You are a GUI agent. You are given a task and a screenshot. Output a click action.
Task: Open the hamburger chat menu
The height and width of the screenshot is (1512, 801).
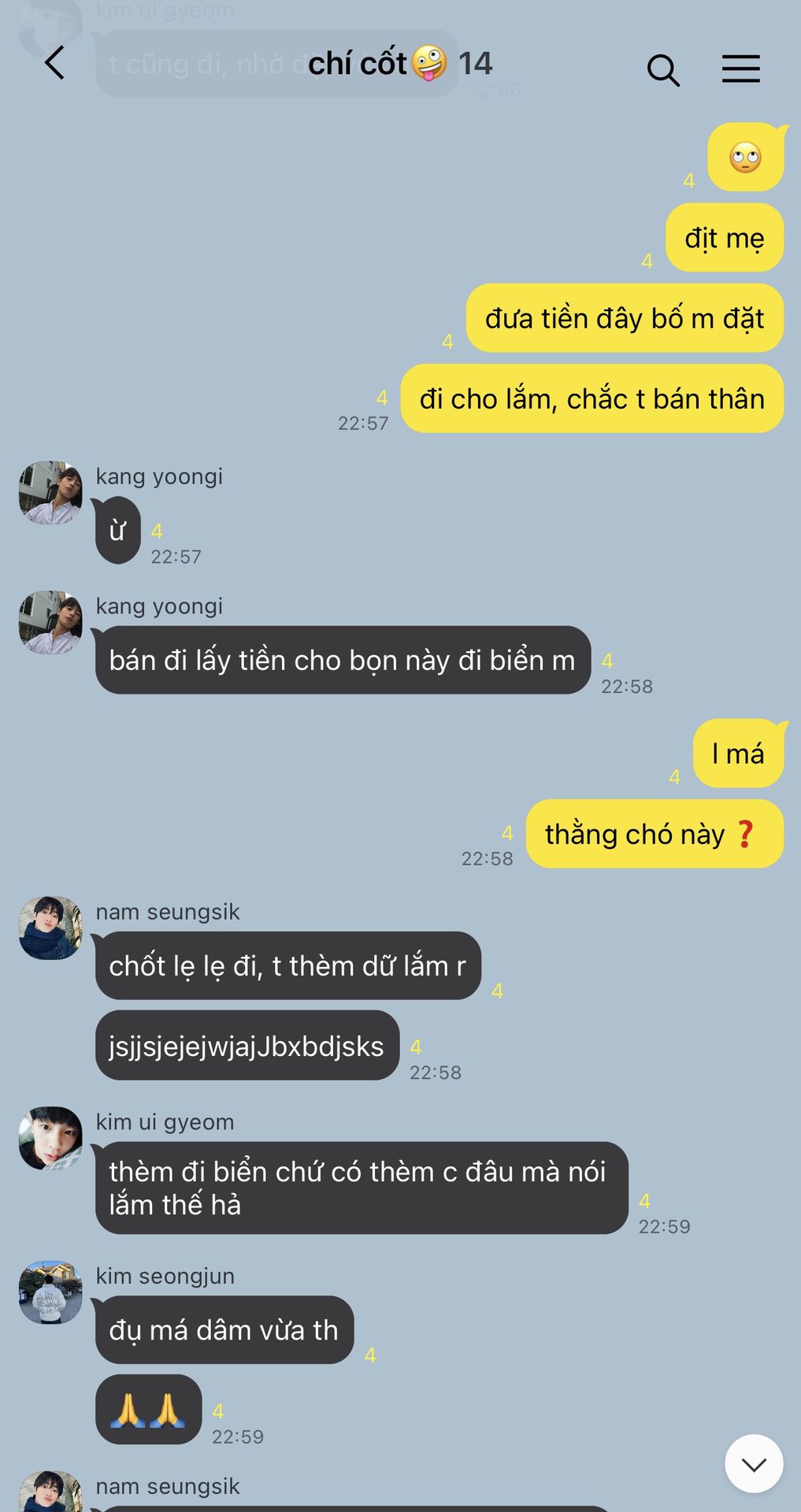[x=741, y=69]
